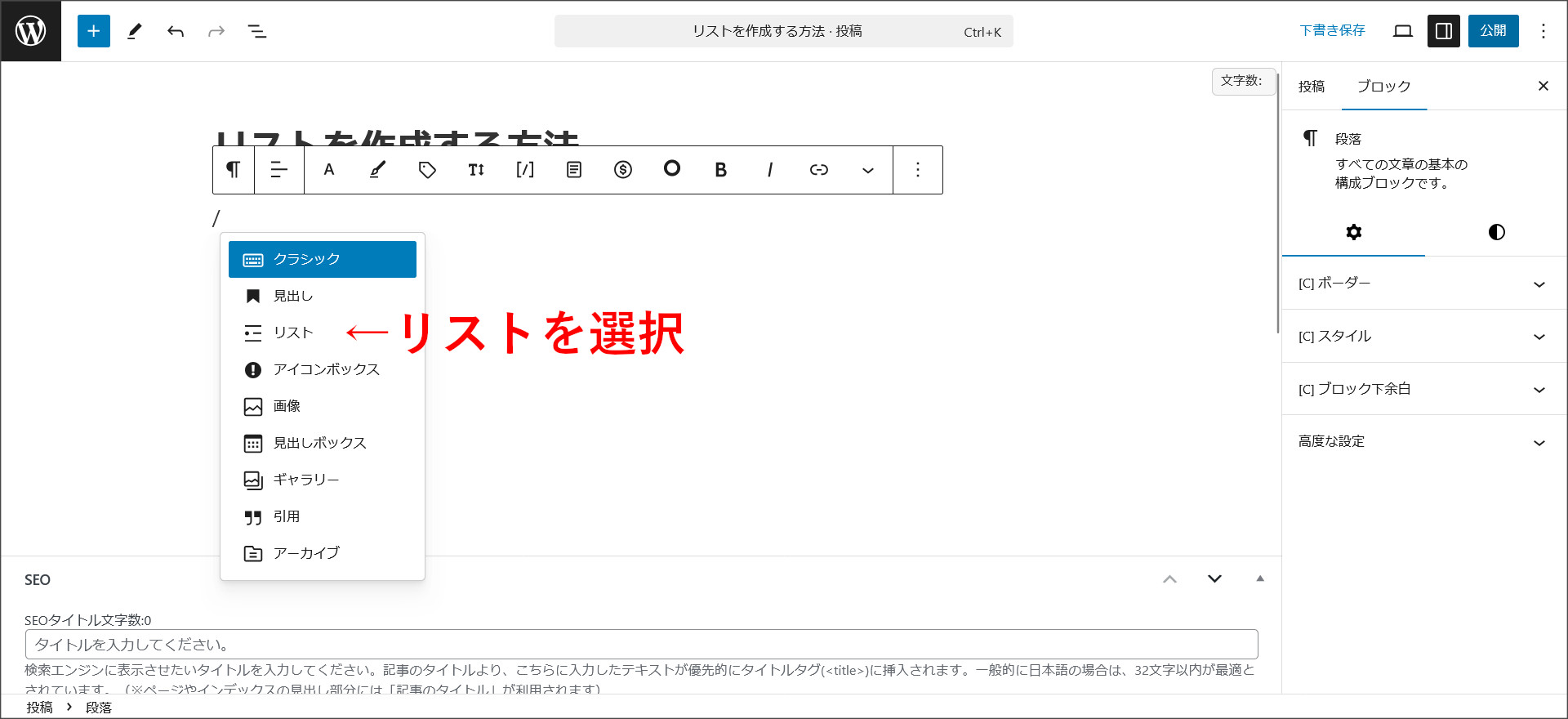This screenshot has height=719, width=1568.
Task: Select the アイコンボックス block
Action: (323, 369)
